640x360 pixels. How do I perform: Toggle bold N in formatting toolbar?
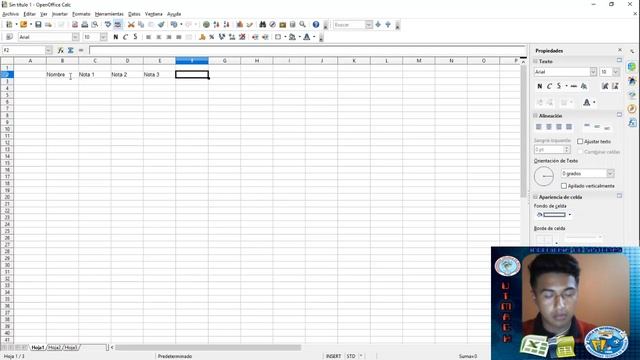116,37
